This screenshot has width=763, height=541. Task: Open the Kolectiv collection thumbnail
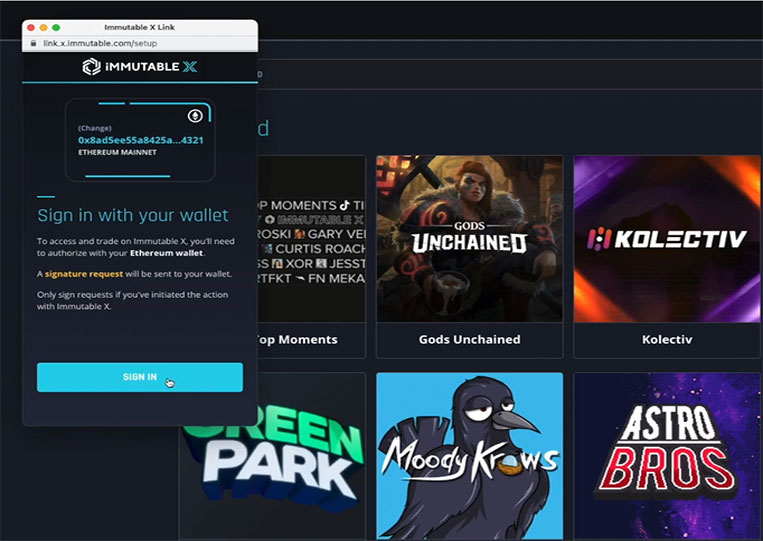pyautogui.click(x=667, y=239)
